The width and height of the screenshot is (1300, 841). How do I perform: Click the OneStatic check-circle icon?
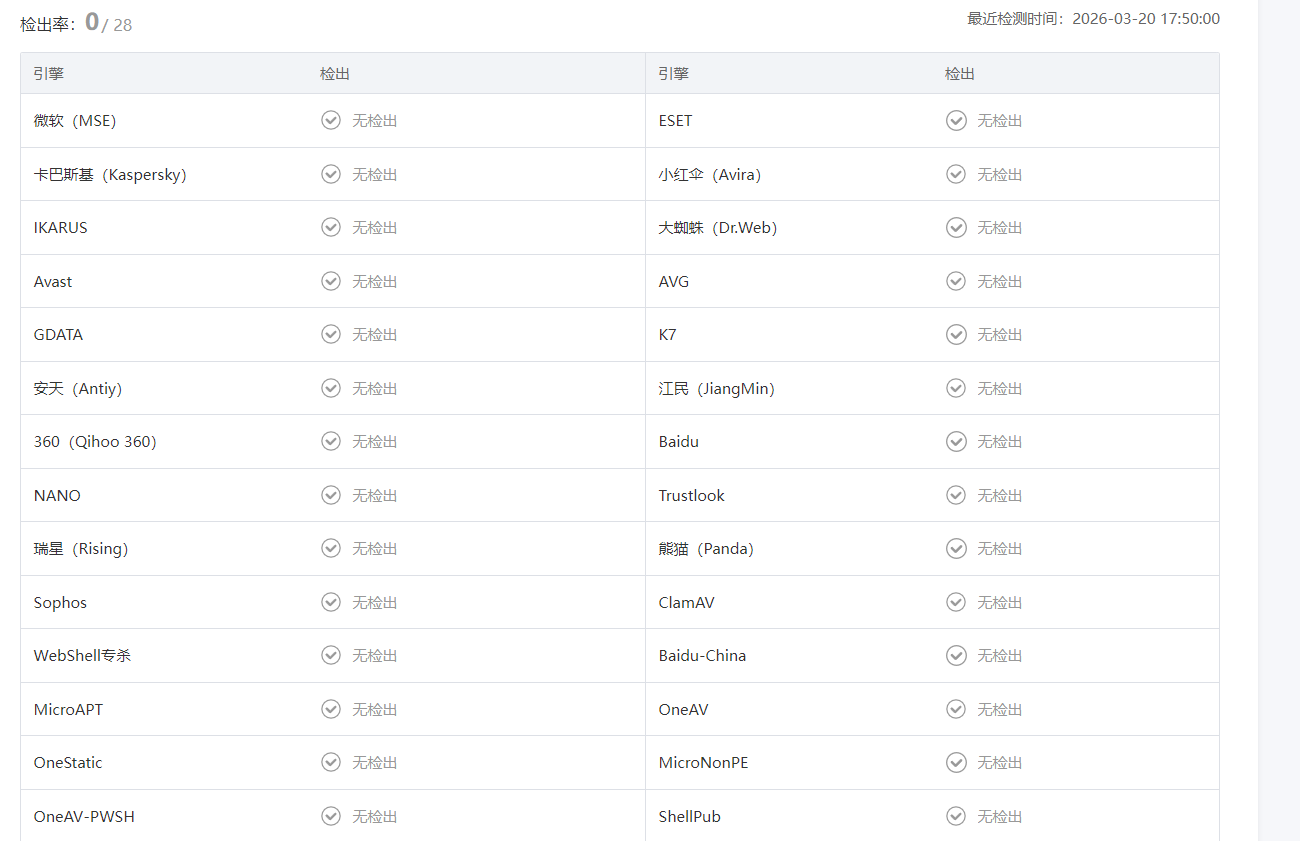click(x=331, y=762)
